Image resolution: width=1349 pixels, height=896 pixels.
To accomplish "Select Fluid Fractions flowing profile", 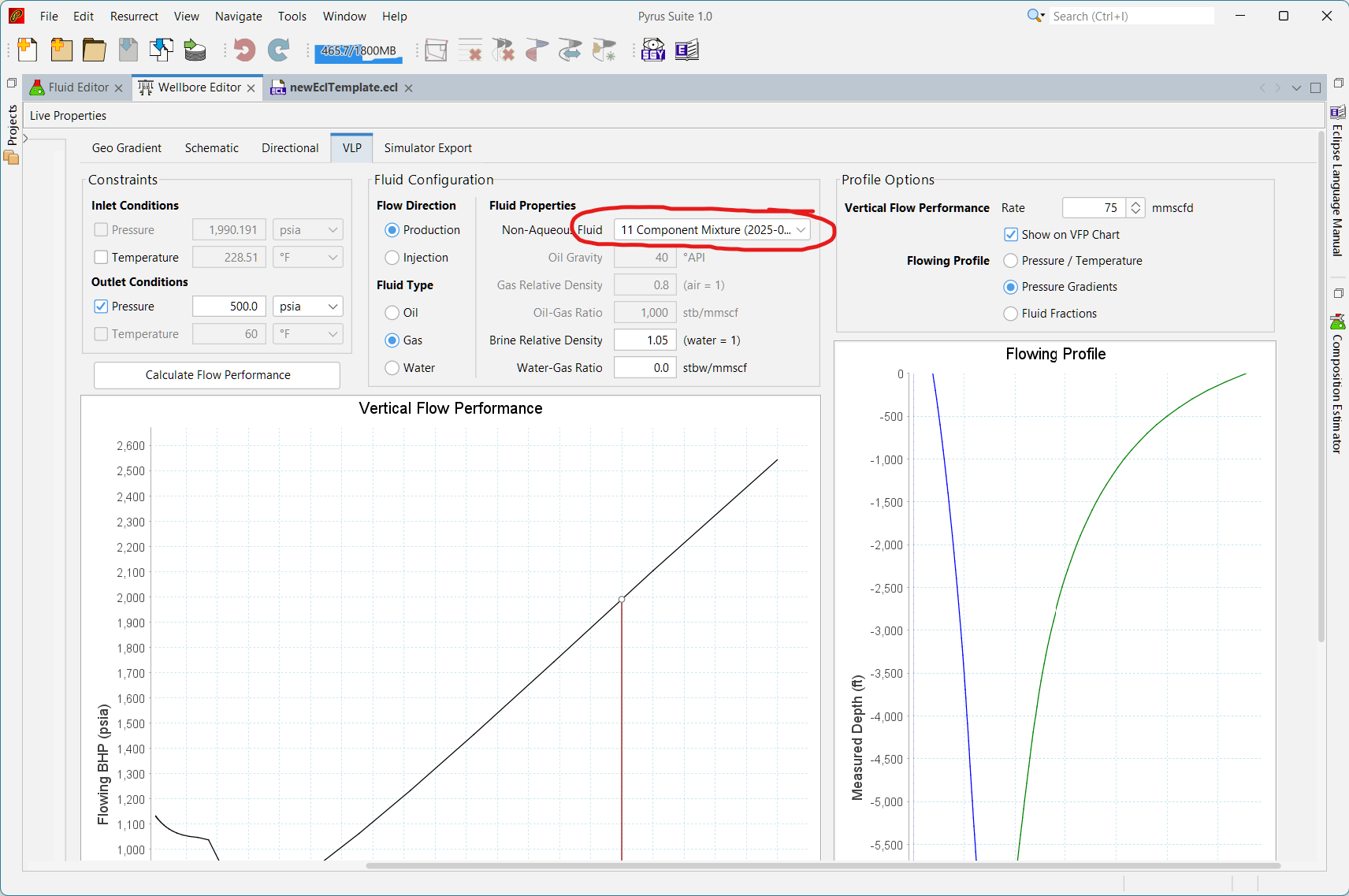I will click(x=1011, y=314).
